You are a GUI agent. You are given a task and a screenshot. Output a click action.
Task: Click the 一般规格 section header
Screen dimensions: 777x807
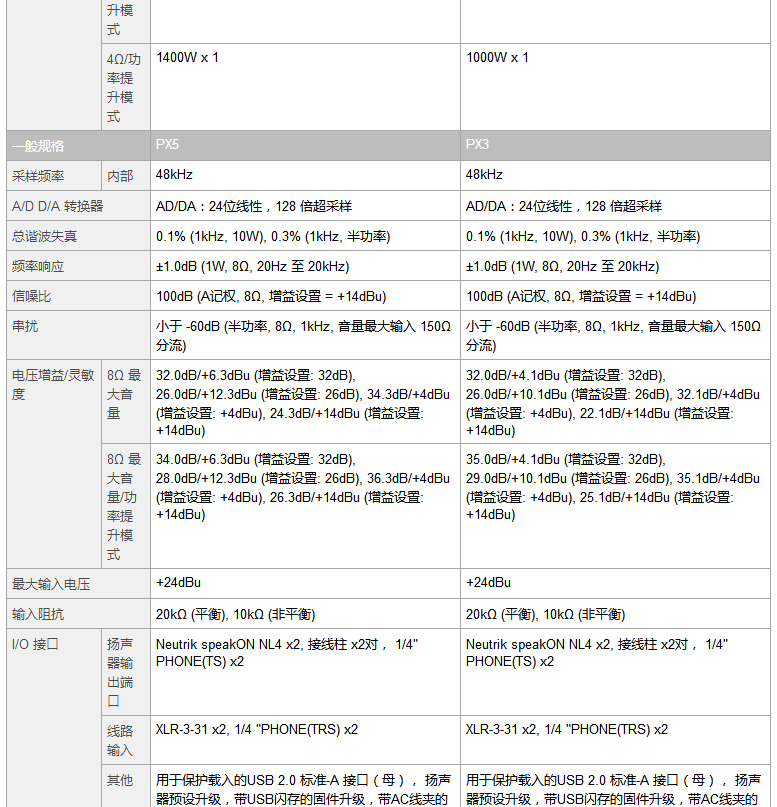coord(78,146)
